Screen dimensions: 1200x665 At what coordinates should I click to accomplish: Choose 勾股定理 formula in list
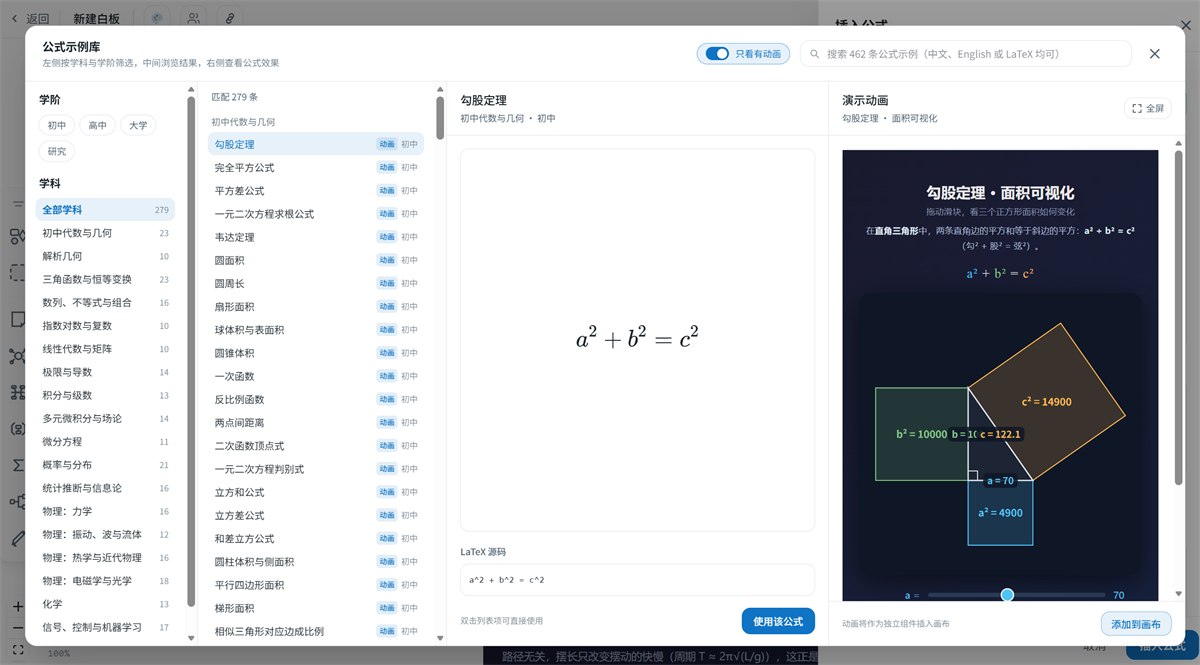316,144
